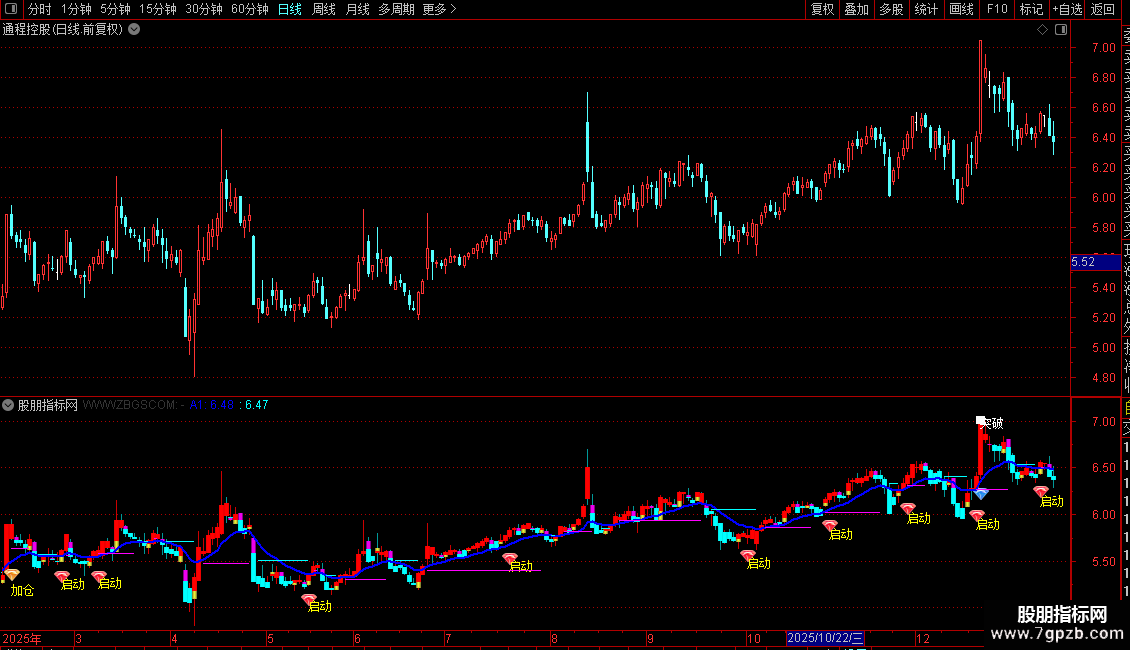Click the 复权 adjustment button
Viewport: 1130px width, 650px height.
822,9
